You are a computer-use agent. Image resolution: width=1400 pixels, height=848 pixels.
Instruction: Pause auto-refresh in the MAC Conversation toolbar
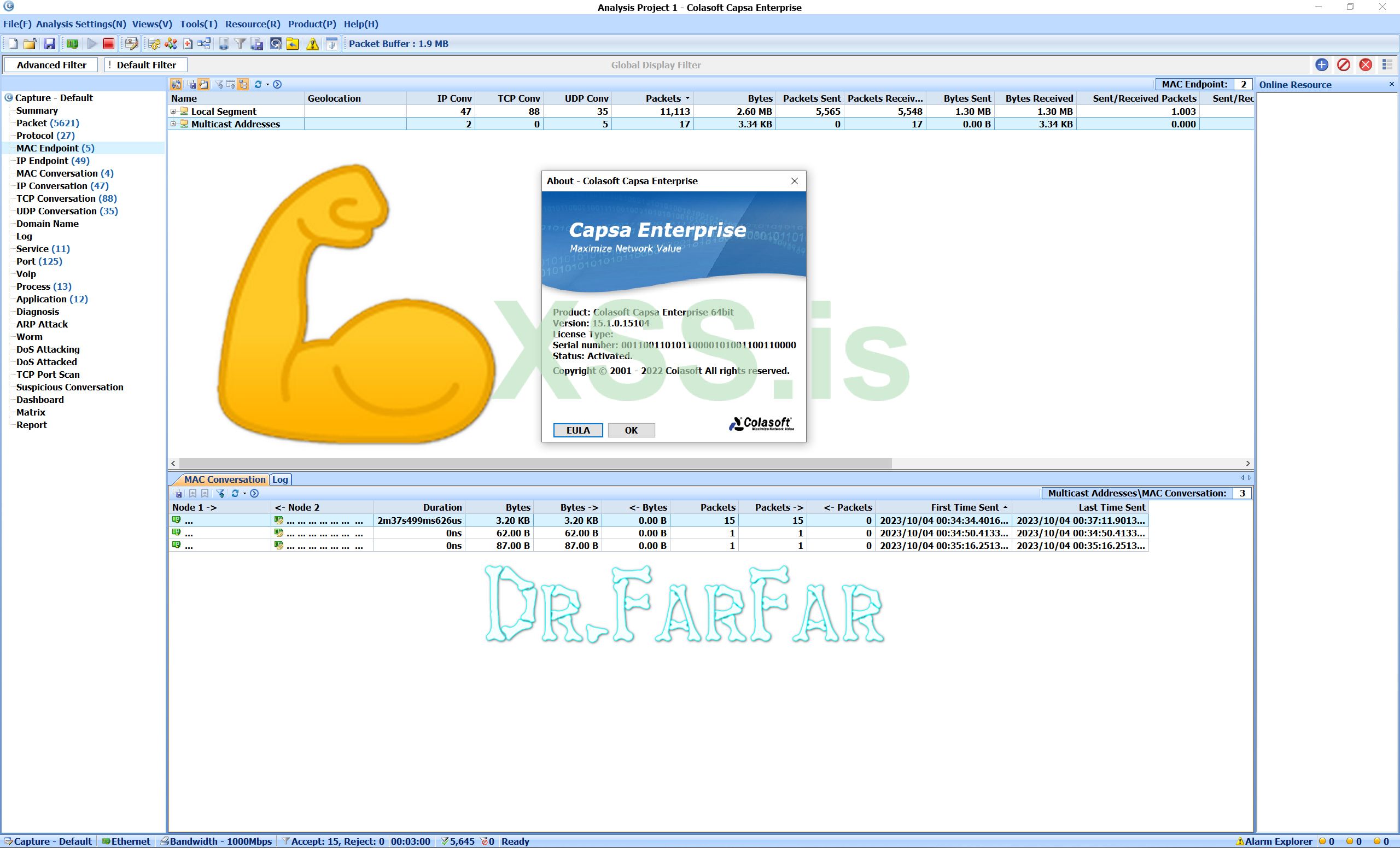[254, 493]
